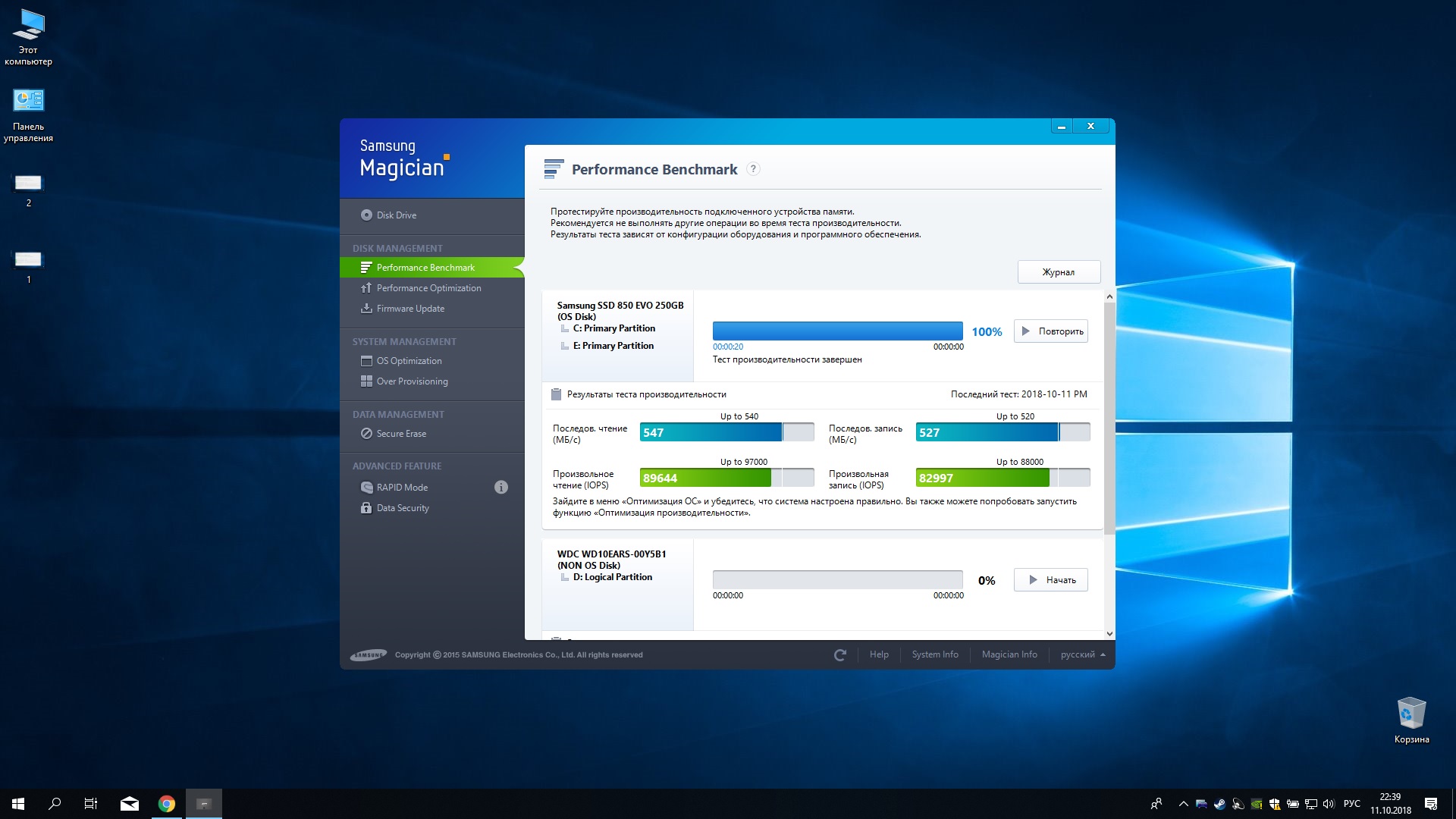Select OS Optimization menu item
Image resolution: width=1456 pixels, height=819 pixels.
point(409,361)
